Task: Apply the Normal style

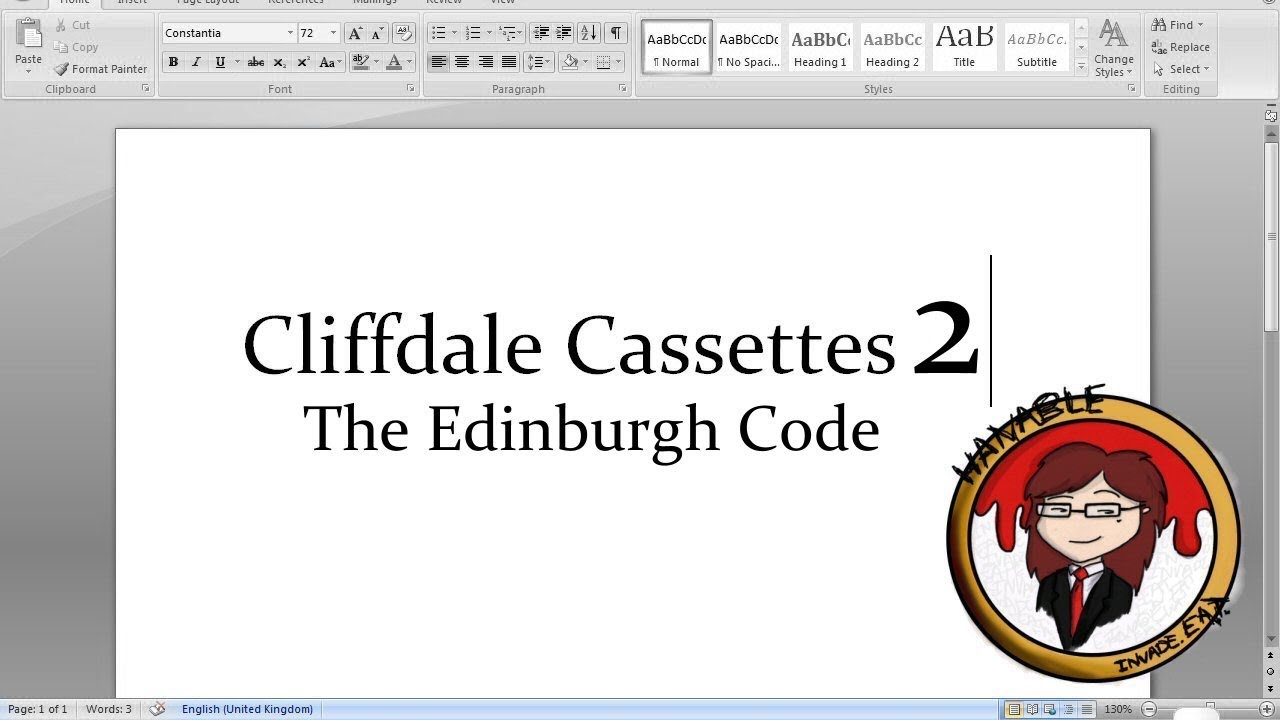Action: [x=677, y=47]
